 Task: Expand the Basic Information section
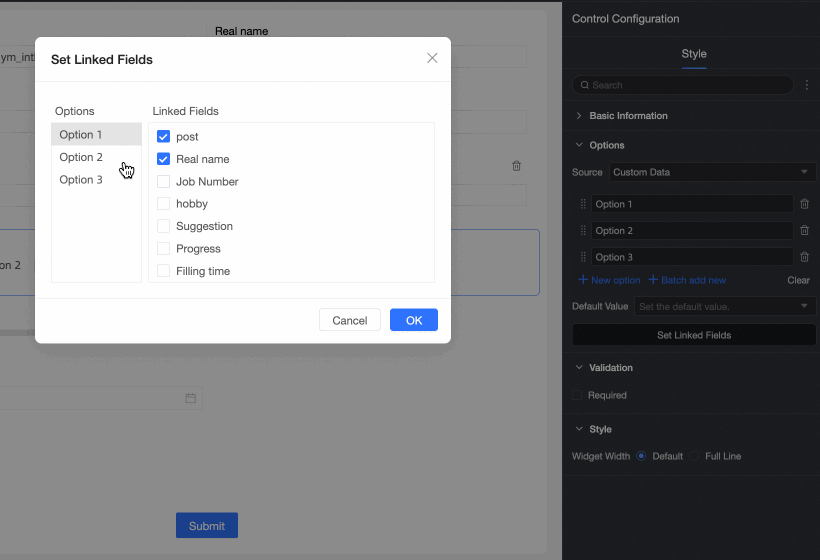pos(579,116)
